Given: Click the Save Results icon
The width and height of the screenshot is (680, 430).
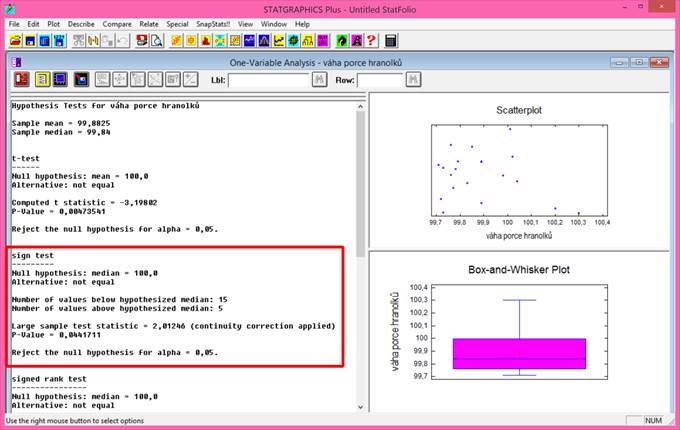Looking at the screenshot, I should pyautogui.click(x=81, y=79).
